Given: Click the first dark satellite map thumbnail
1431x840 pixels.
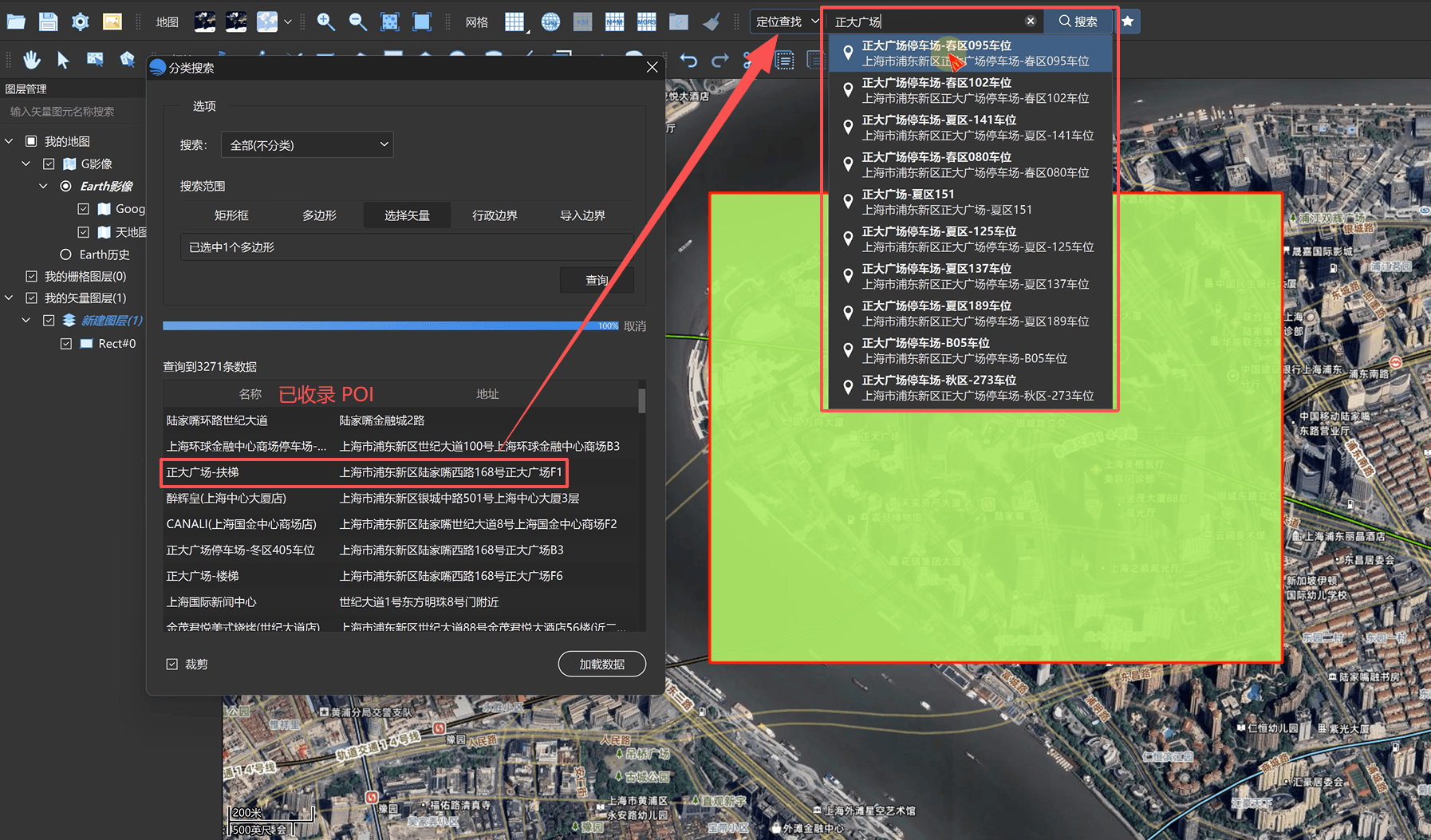Looking at the screenshot, I should point(205,22).
